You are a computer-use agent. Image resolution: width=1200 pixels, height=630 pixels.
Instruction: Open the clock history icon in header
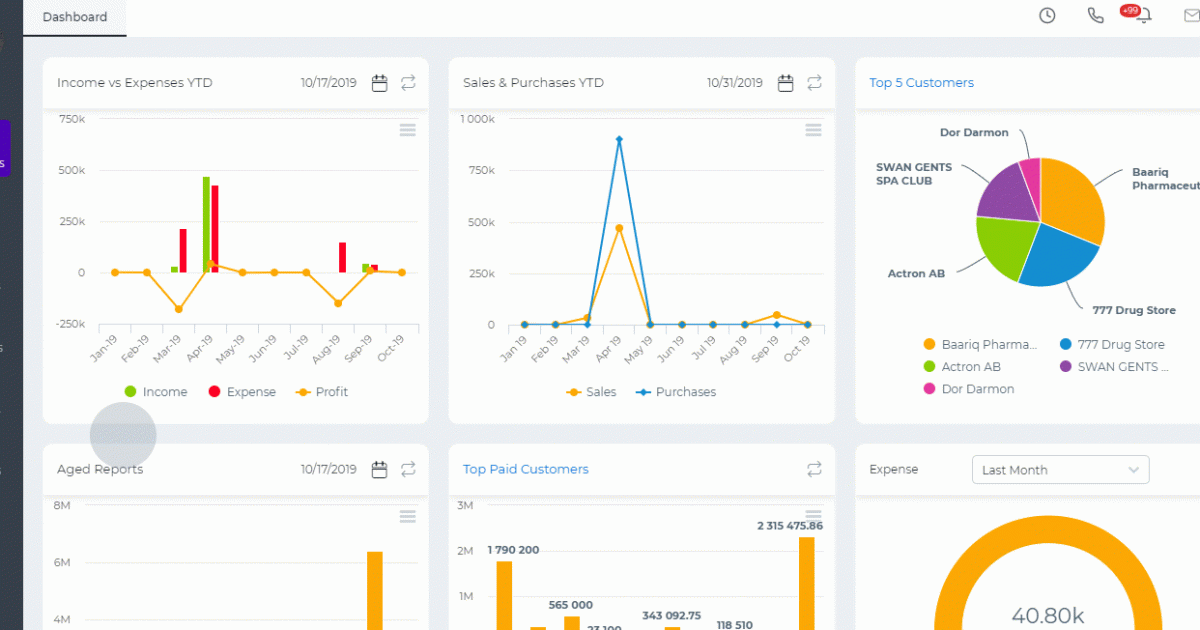(1047, 15)
